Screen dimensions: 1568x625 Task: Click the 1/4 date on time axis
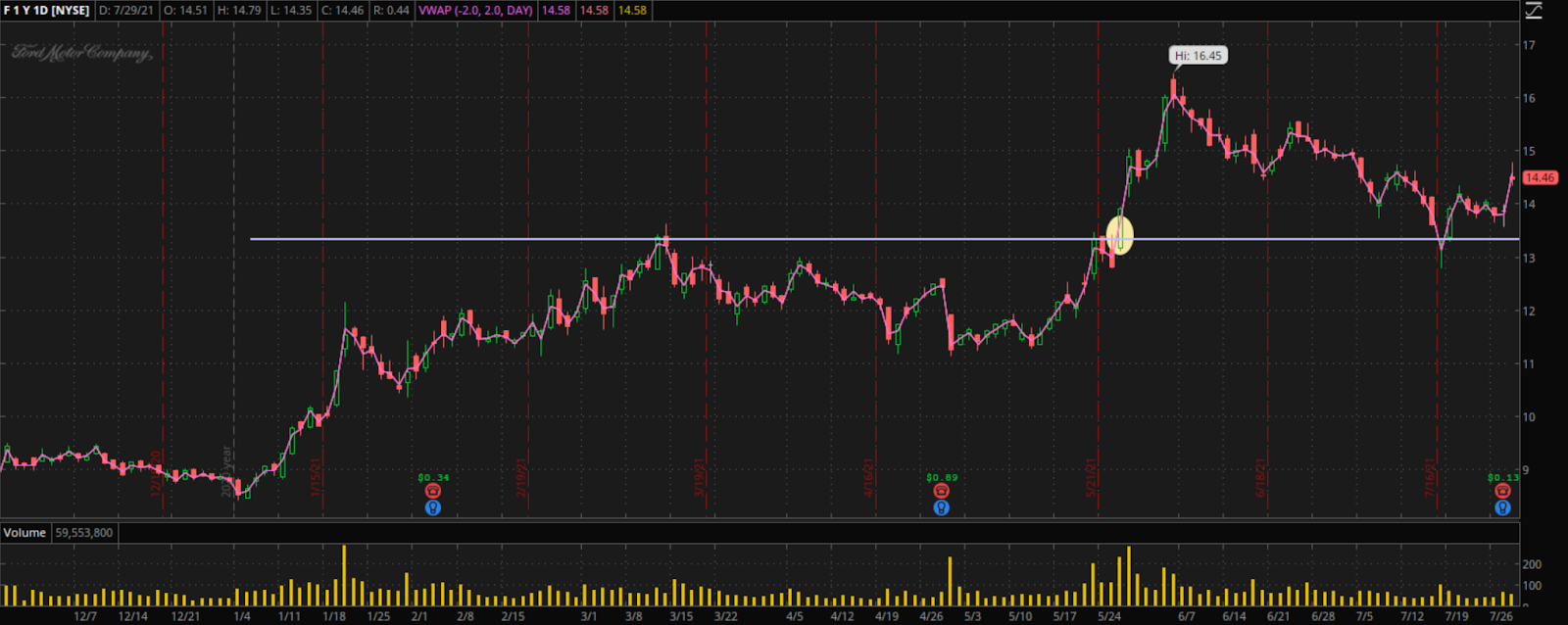click(242, 616)
